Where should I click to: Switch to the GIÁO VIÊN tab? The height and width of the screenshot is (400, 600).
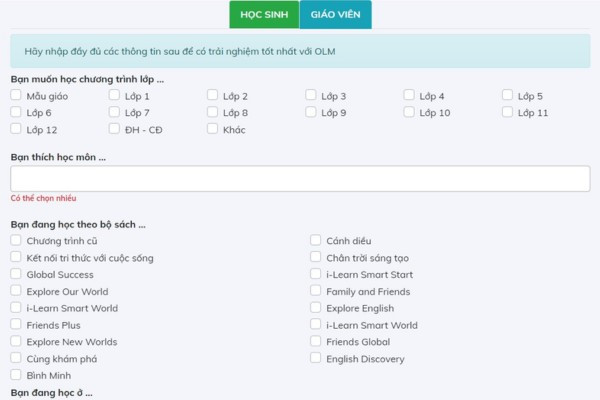click(336, 15)
